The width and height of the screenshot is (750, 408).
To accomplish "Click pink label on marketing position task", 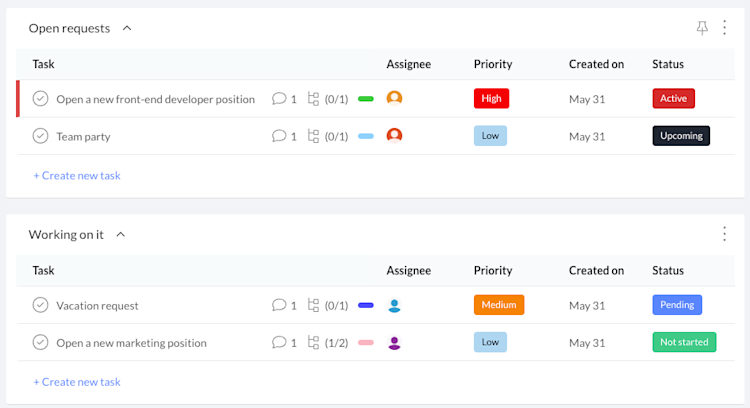I will tap(366, 342).
